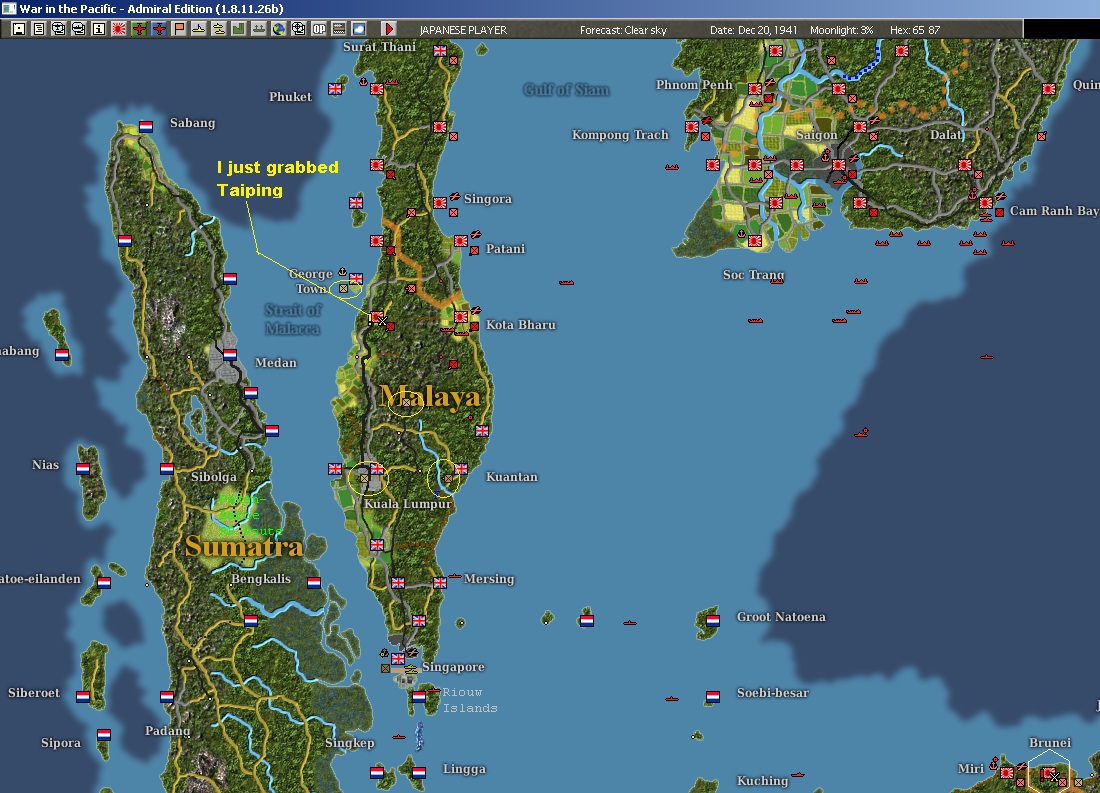
Task: Select the Dutch flag at Medan
Action: click(230, 354)
